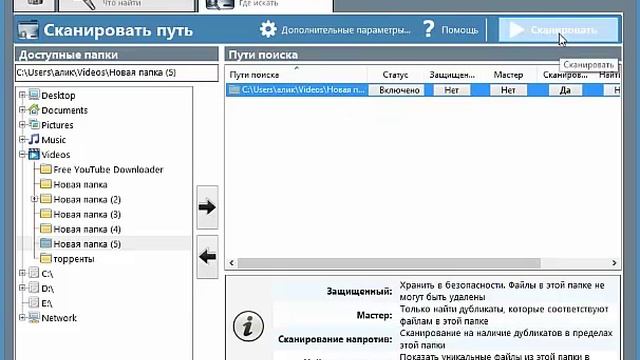Click the D:\ drive icon

[34, 288]
